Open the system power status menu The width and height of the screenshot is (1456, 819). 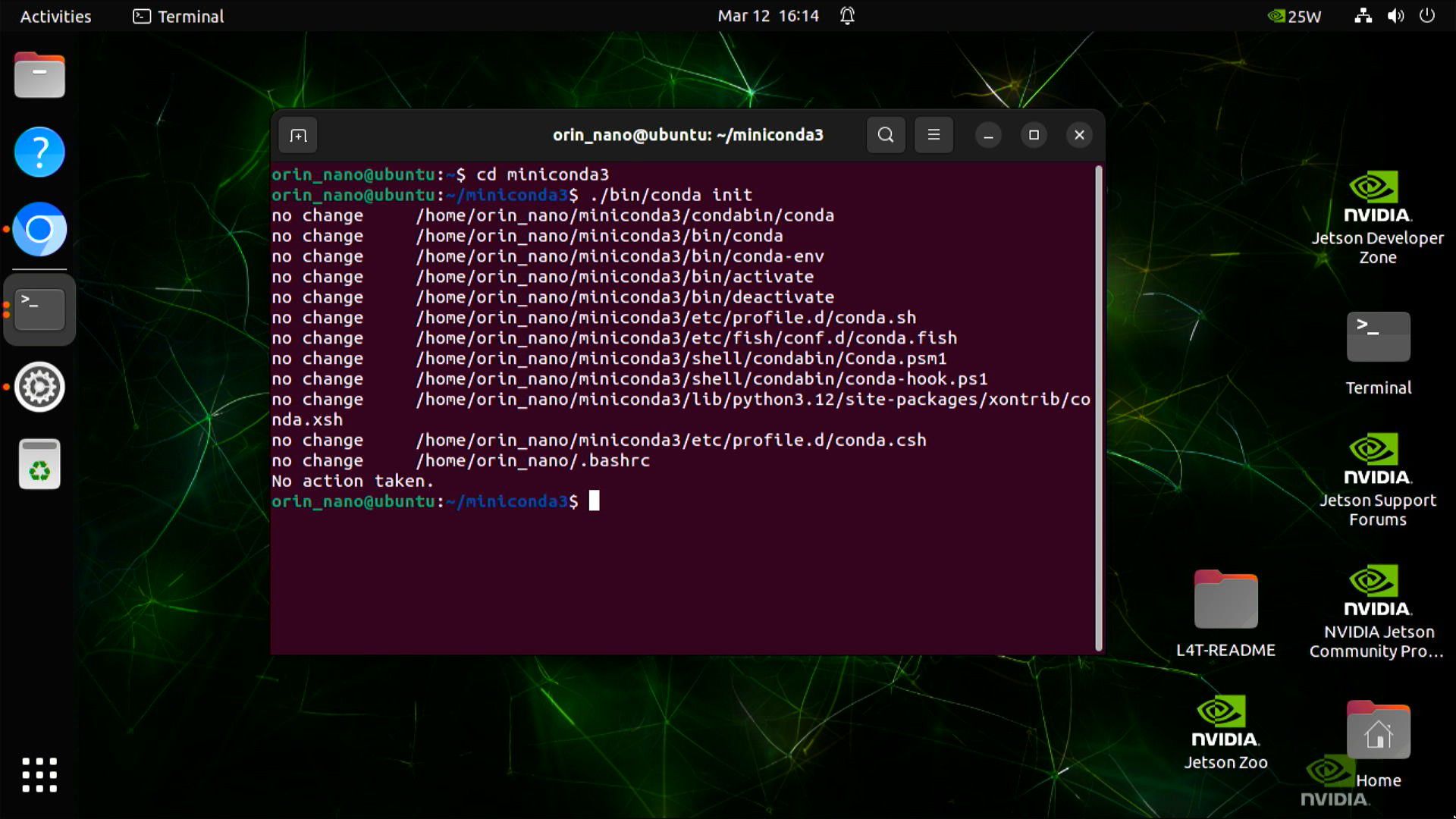[1428, 16]
